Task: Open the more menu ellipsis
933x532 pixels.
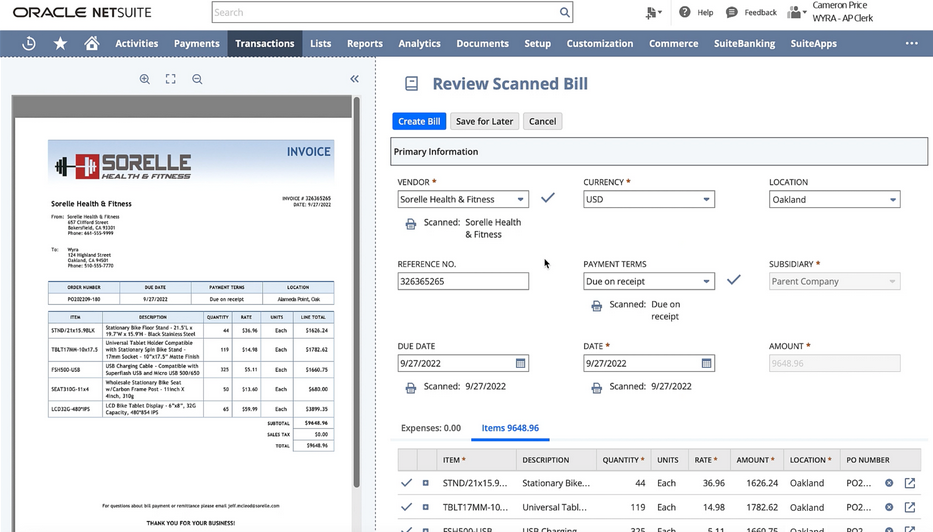Action: [912, 43]
